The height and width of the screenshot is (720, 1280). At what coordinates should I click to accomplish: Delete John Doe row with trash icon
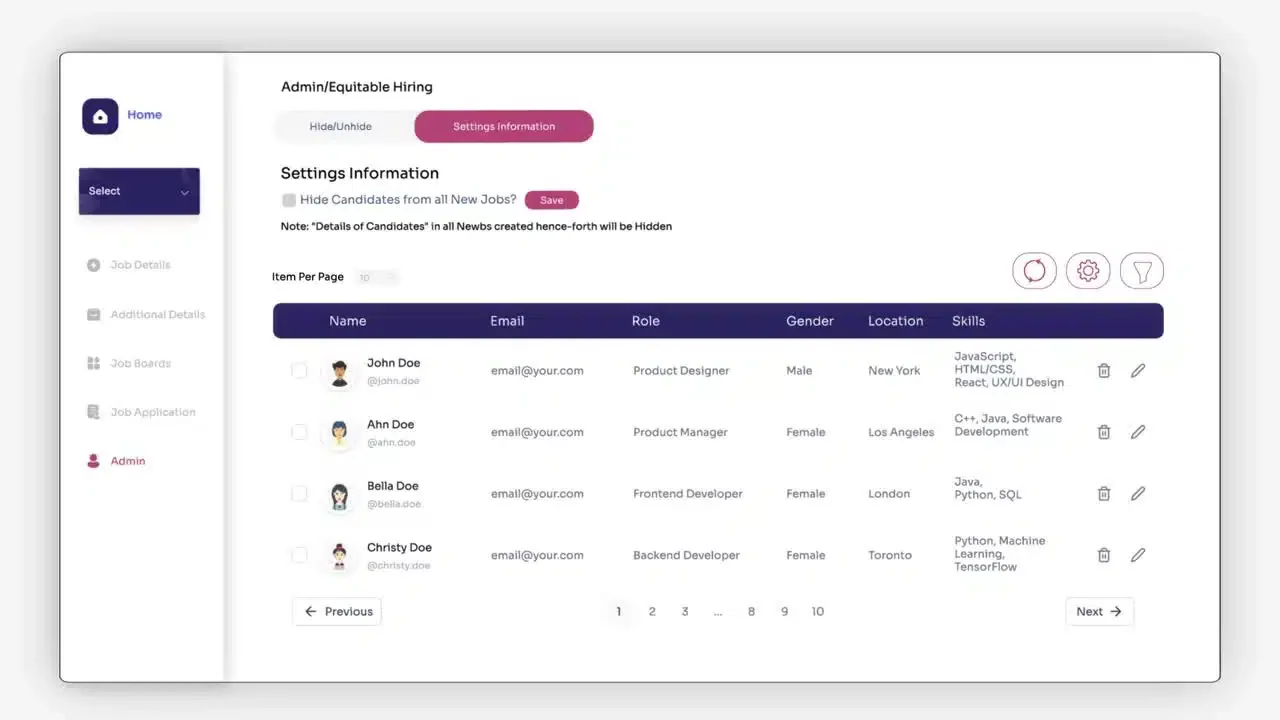click(1104, 371)
